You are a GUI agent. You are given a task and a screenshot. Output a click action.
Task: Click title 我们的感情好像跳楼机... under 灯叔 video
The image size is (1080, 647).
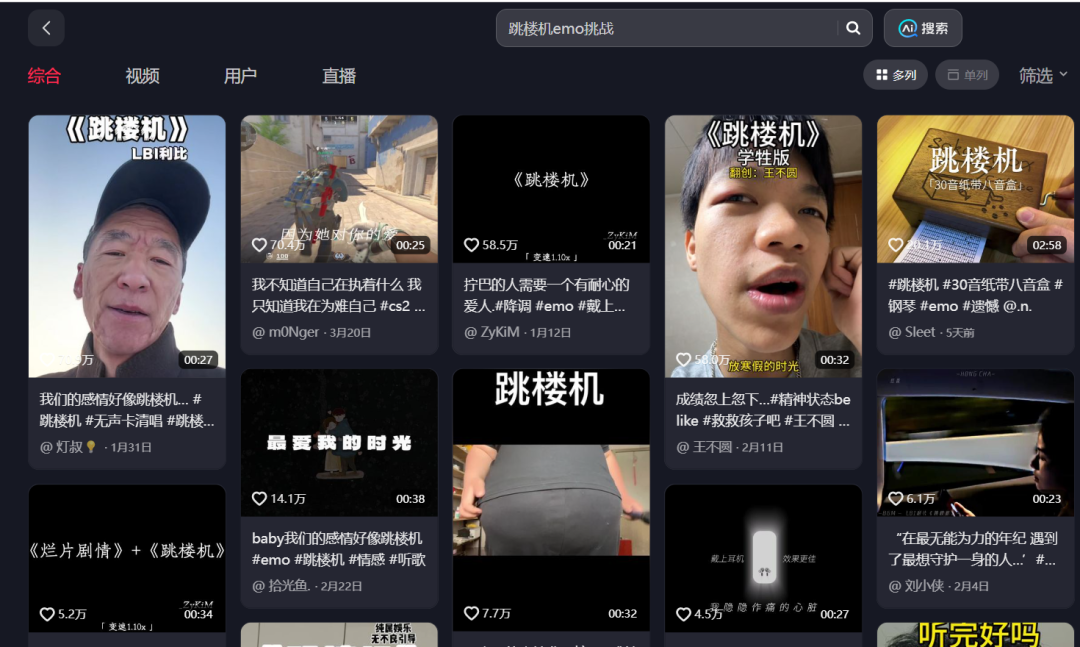(127, 410)
